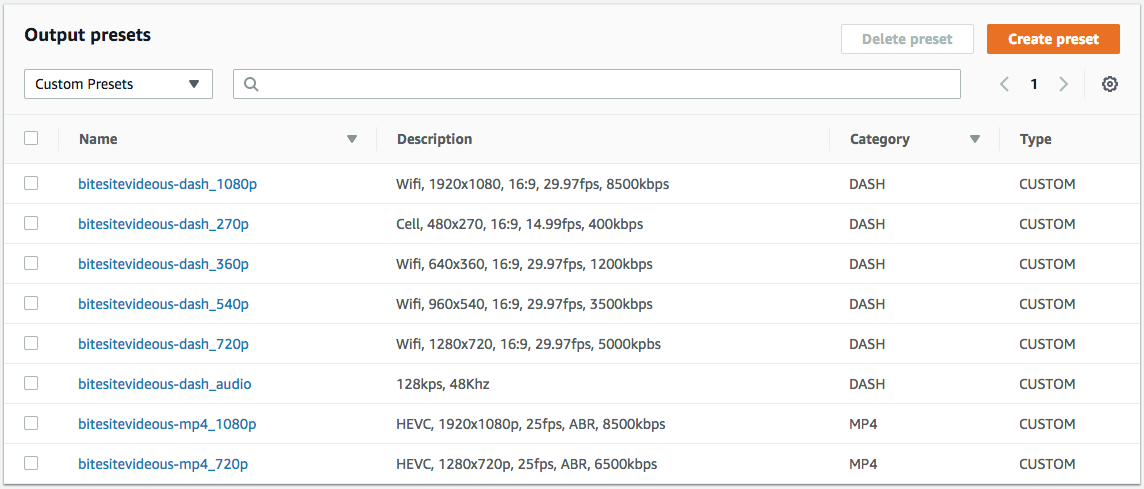Click the Description column header
This screenshot has width=1144, height=489.
click(x=434, y=139)
